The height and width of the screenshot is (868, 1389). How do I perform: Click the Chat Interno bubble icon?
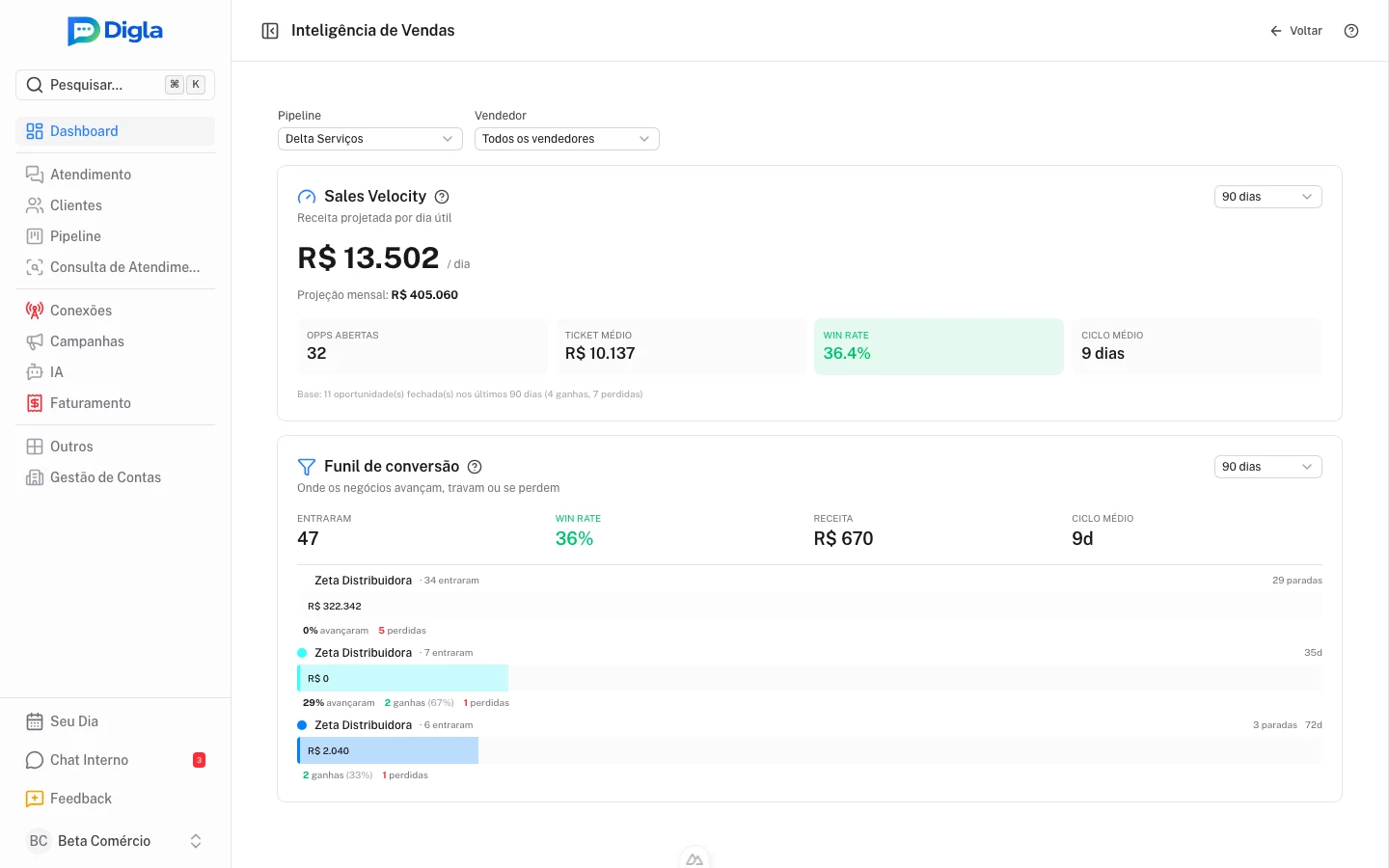pyautogui.click(x=35, y=760)
